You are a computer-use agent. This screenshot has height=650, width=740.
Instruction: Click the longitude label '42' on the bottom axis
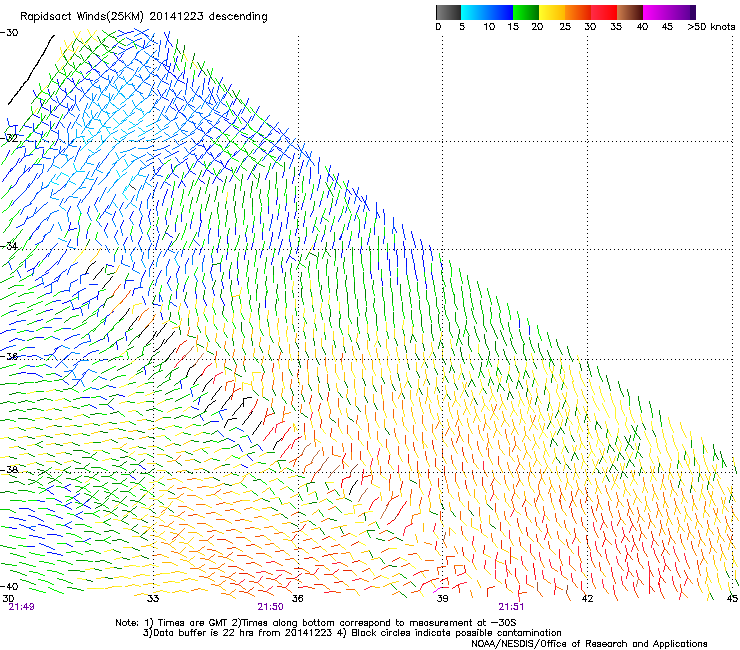pos(587,599)
